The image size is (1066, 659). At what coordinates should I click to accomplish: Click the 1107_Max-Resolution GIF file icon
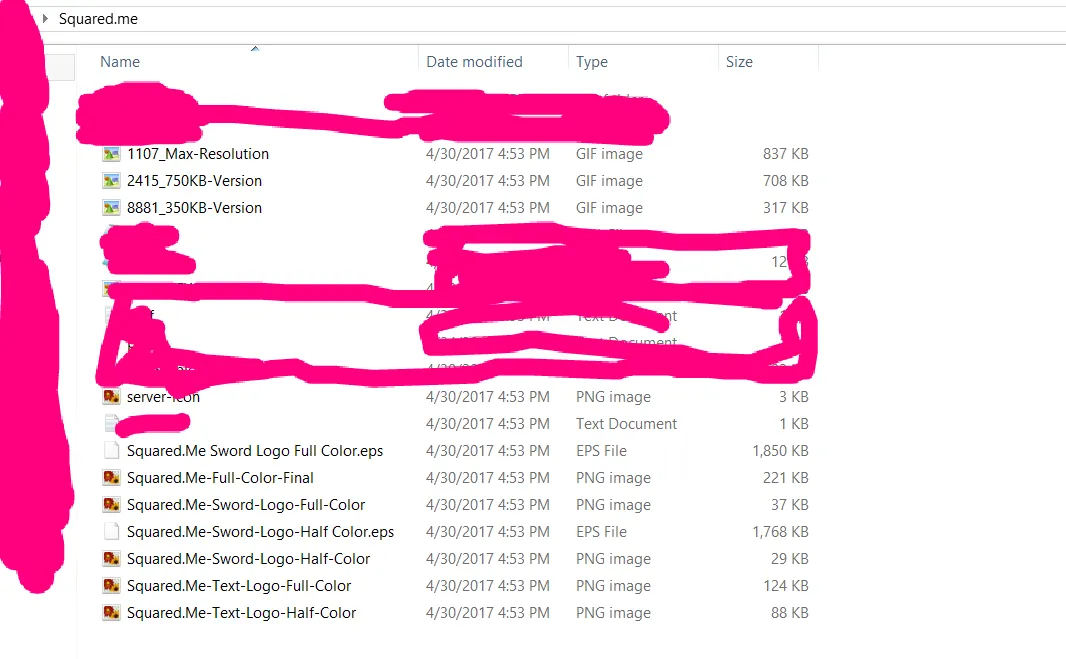pyautogui.click(x=111, y=154)
